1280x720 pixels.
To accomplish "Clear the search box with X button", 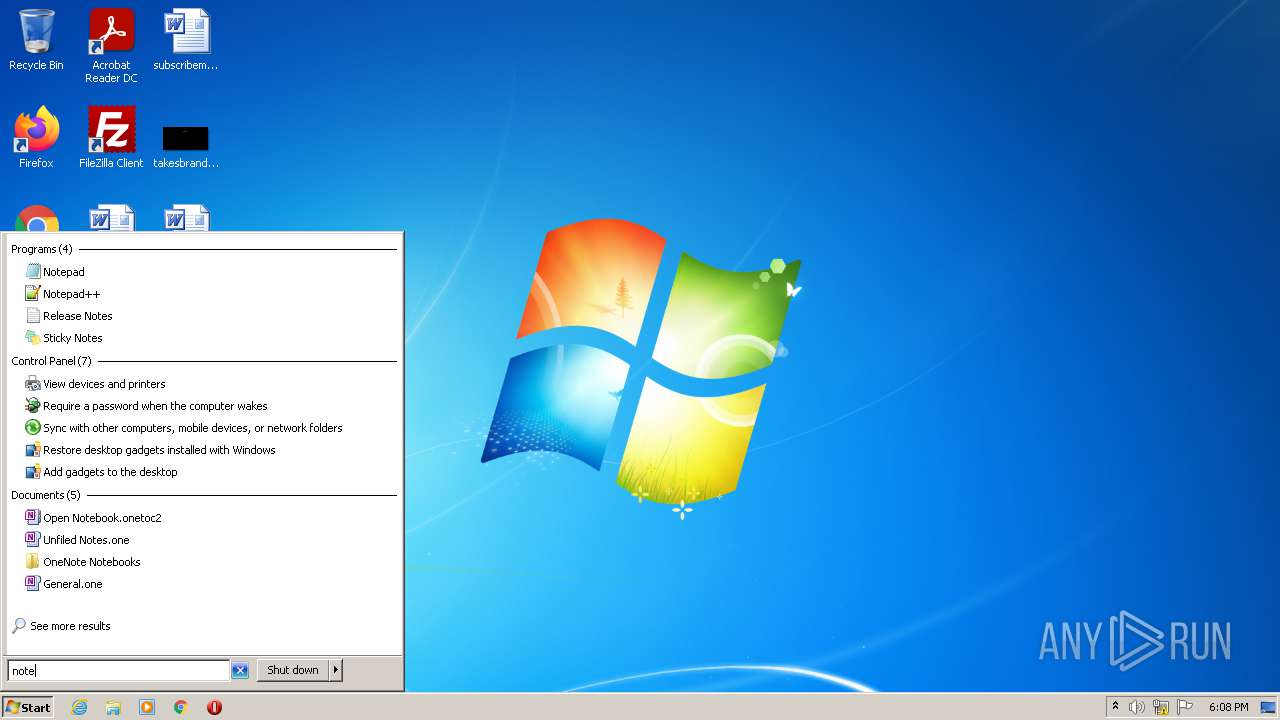I will click(240, 670).
